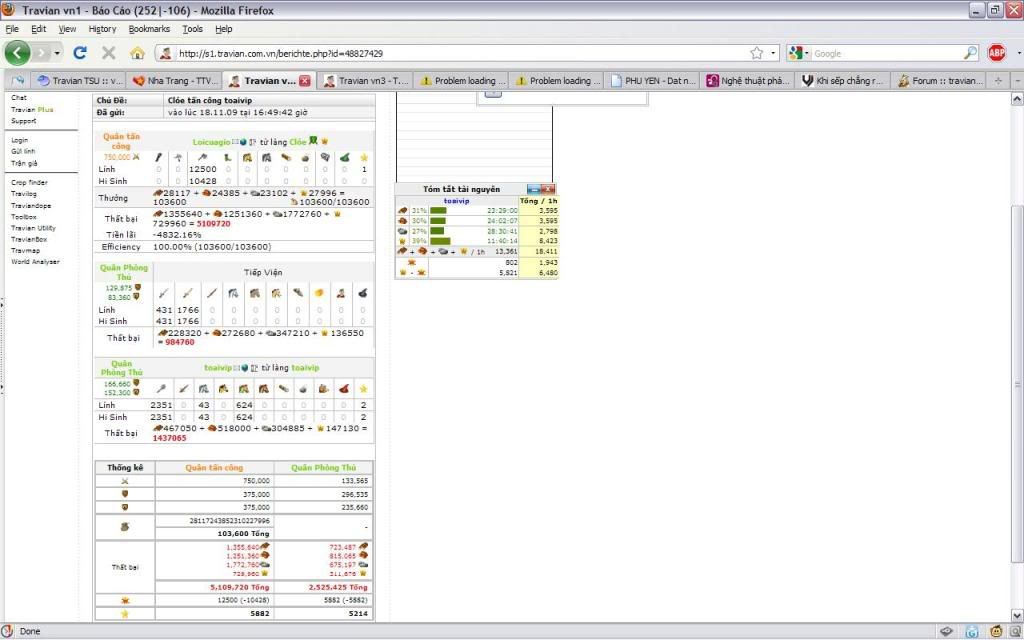1024x640 pixels.
Task: Switch to the PHU YEN - Dat n... tab
Action: click(x=651, y=80)
